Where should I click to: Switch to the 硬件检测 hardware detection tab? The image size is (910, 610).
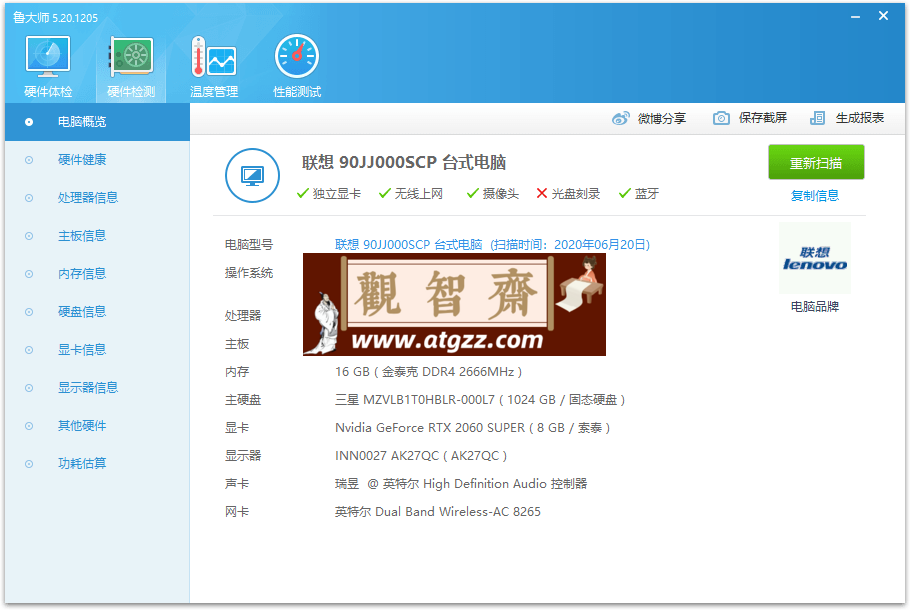point(131,66)
